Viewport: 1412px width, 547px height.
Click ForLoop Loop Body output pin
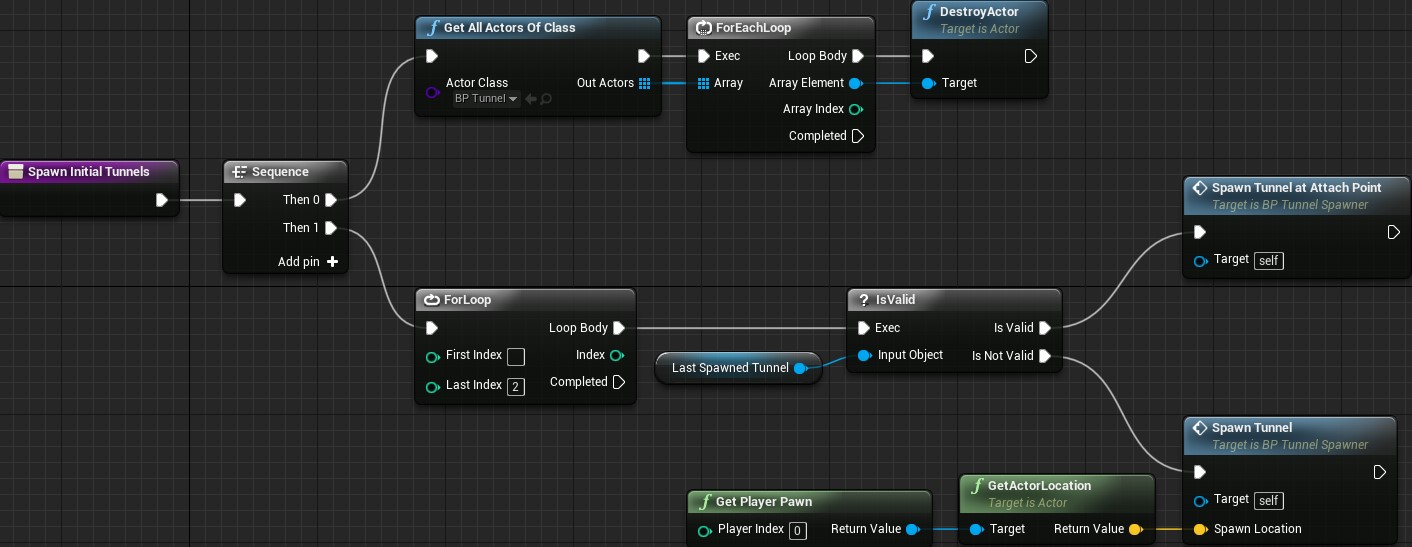click(x=618, y=328)
